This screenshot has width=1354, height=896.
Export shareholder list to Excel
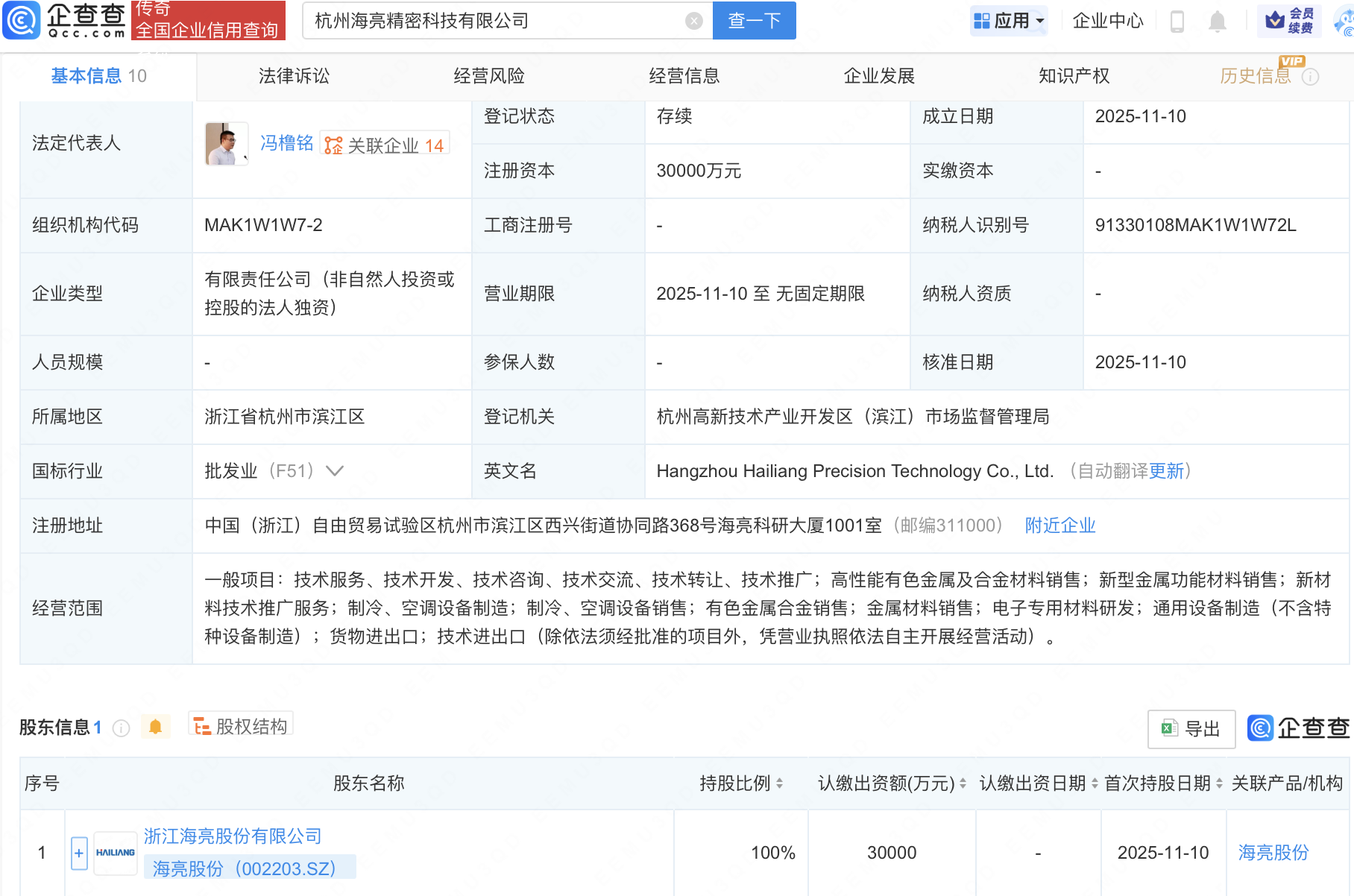[x=1191, y=728]
